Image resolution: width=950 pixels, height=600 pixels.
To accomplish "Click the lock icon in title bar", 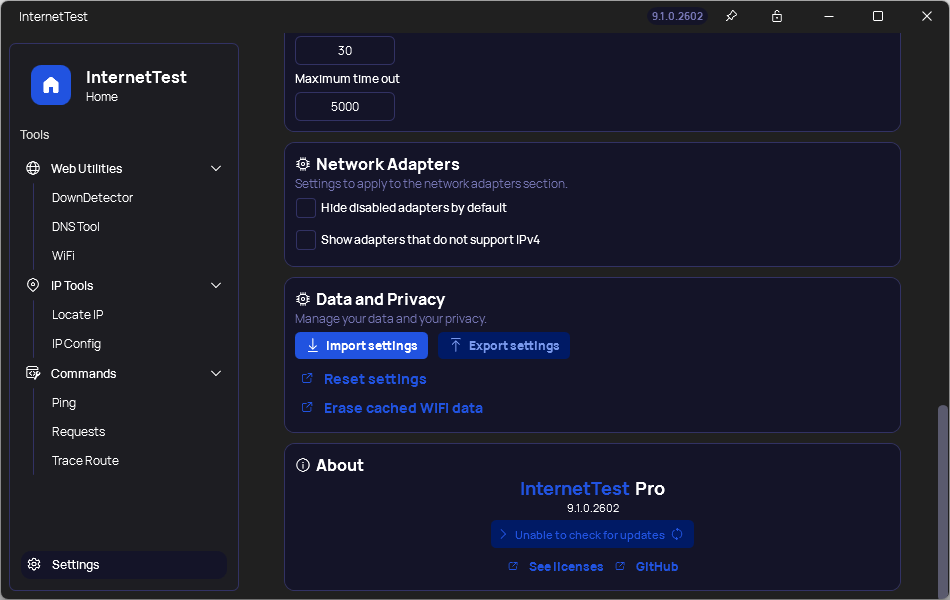I will tap(777, 16).
